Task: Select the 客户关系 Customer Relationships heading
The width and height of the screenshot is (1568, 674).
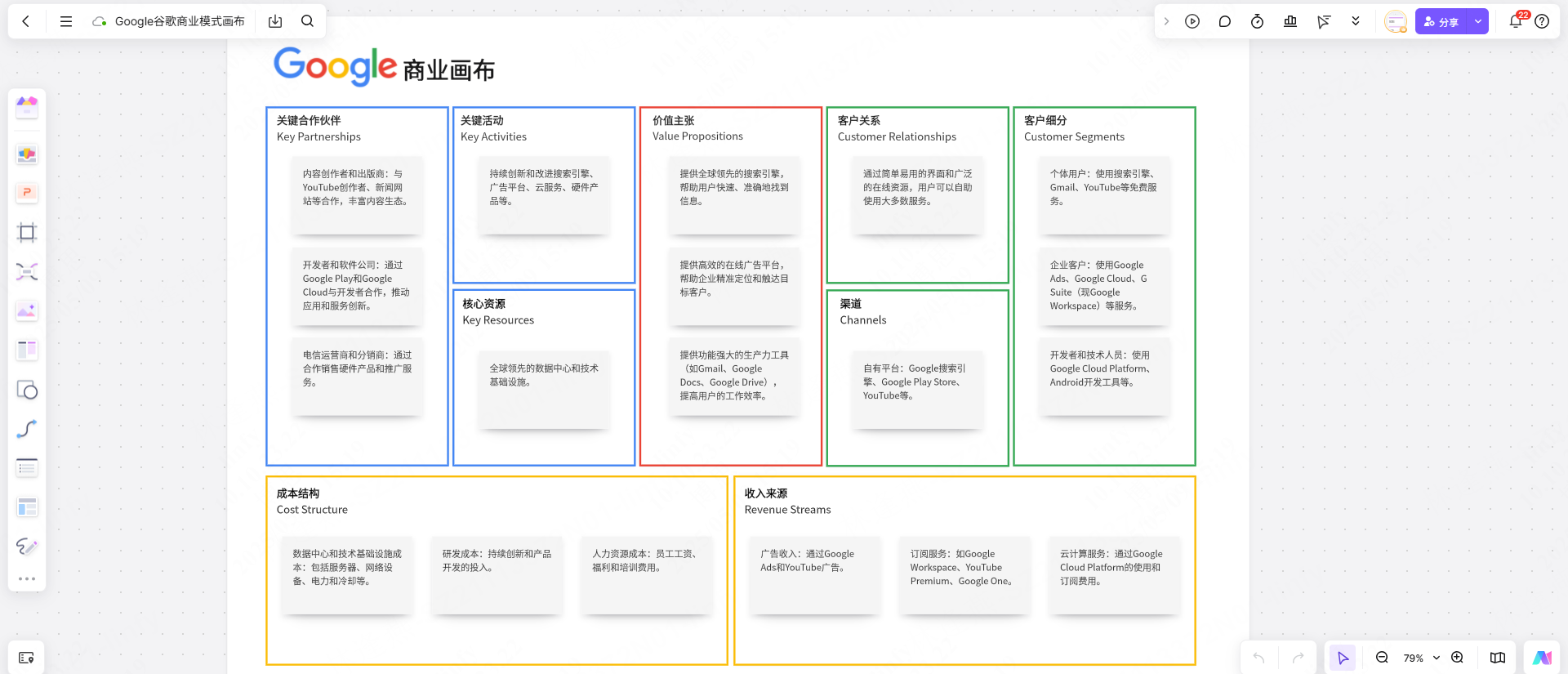Action: coord(897,128)
